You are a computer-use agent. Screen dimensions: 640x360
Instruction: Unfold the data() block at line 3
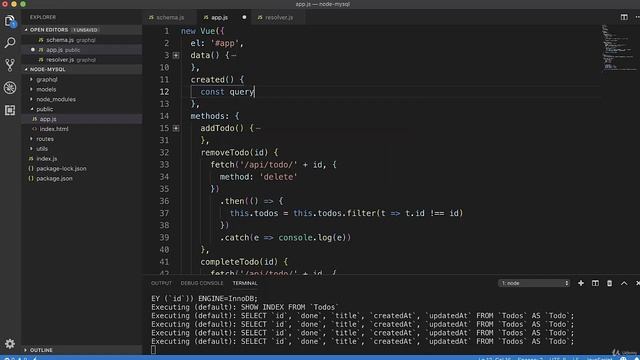click(176, 55)
